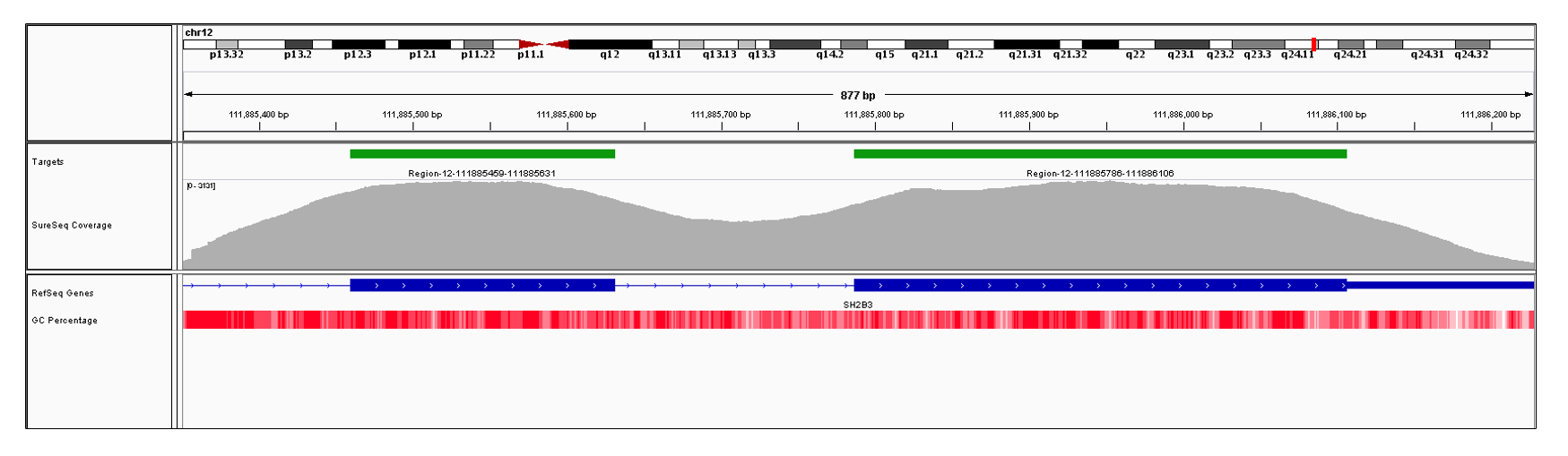Viewport: 1568px width, 456px height.
Task: Click the p12.3 cytoband region
Action: coord(359,44)
